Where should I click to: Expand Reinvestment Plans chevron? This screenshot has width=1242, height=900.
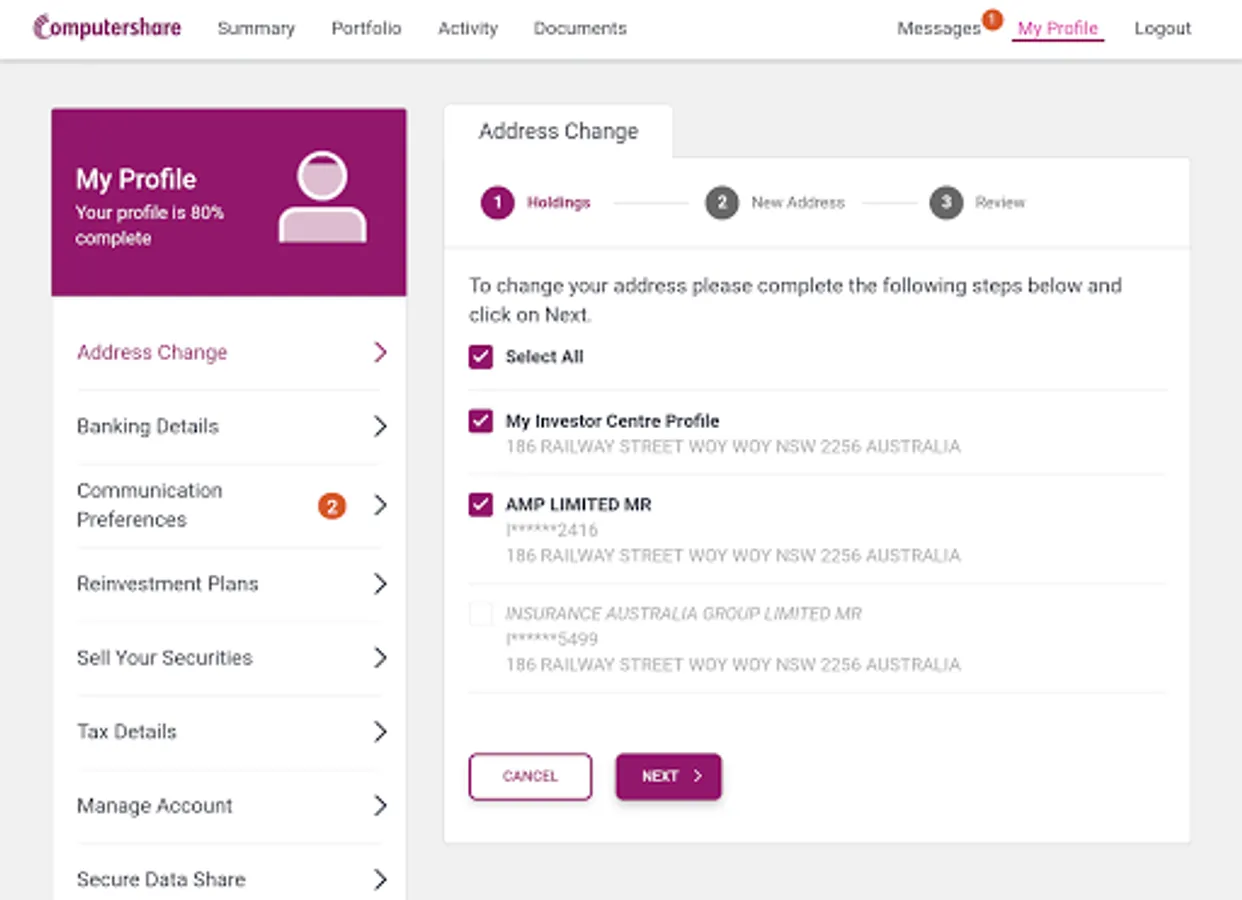pos(380,584)
